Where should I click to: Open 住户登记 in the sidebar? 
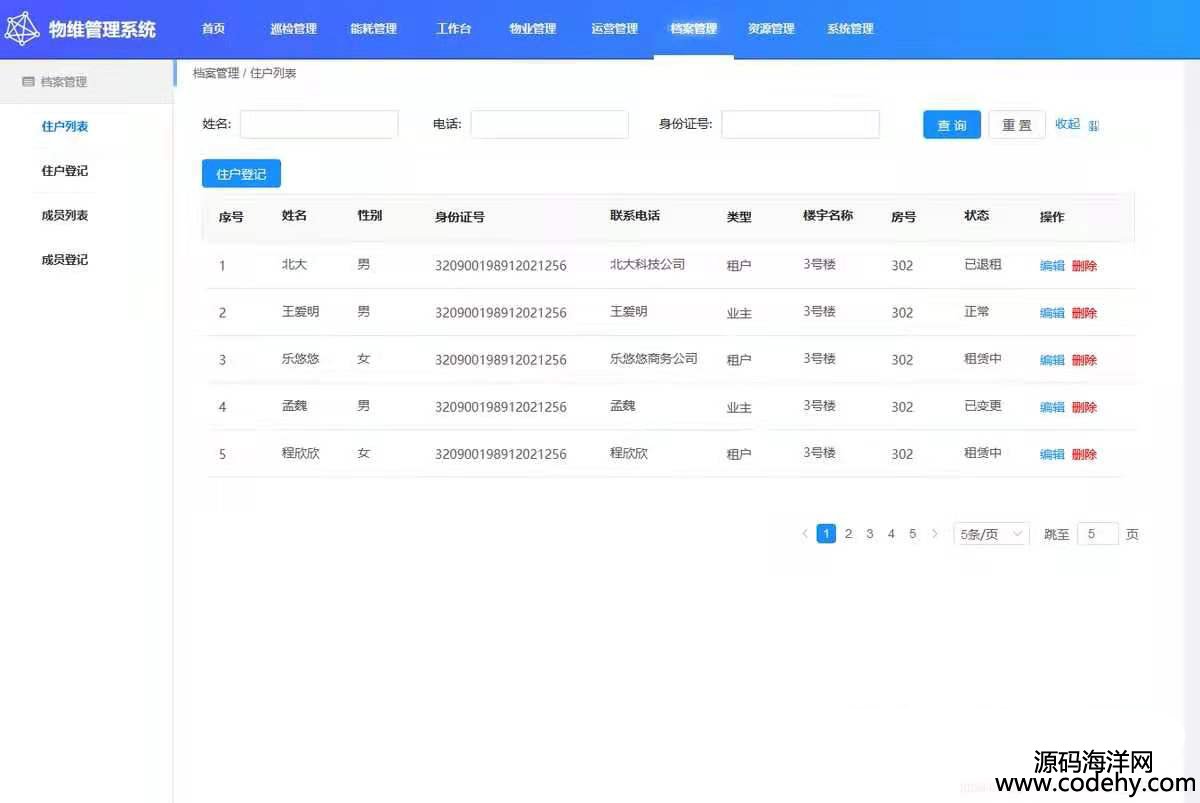(x=65, y=171)
